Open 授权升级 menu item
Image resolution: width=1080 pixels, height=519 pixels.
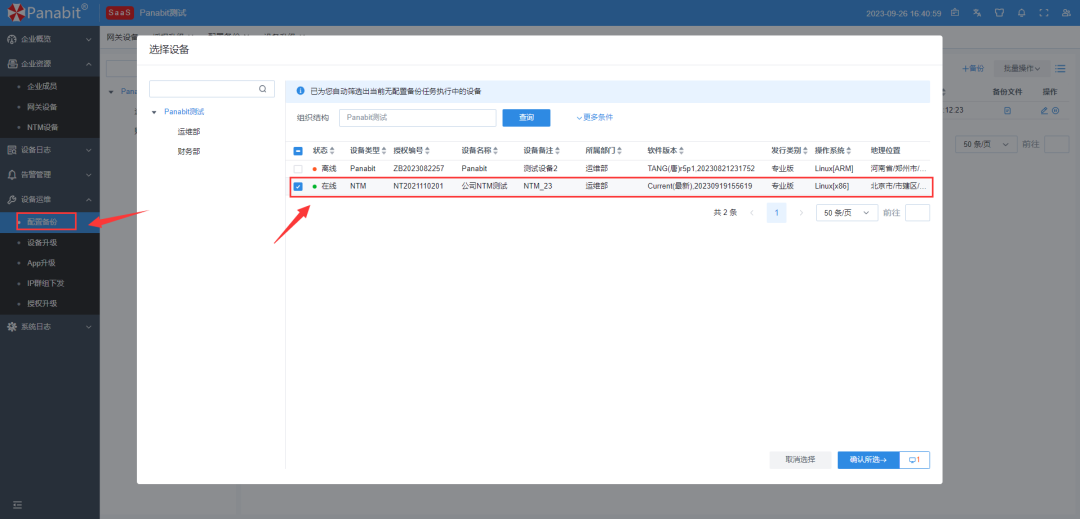[x=42, y=304]
